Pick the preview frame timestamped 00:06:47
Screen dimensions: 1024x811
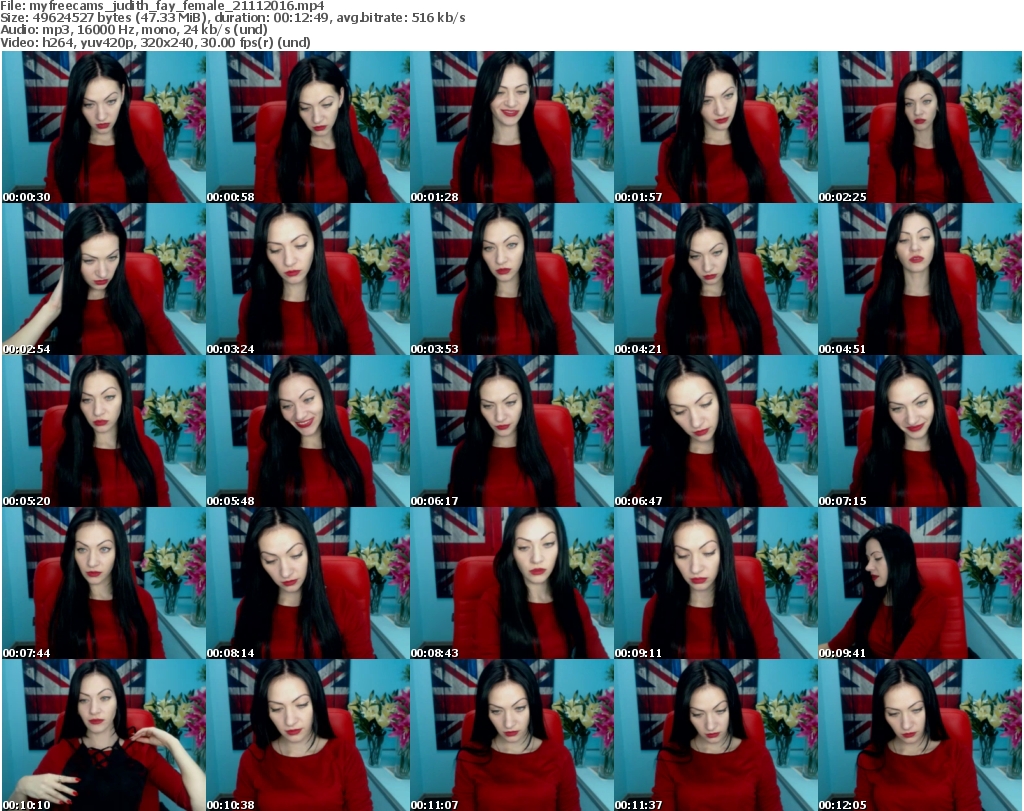715,432
